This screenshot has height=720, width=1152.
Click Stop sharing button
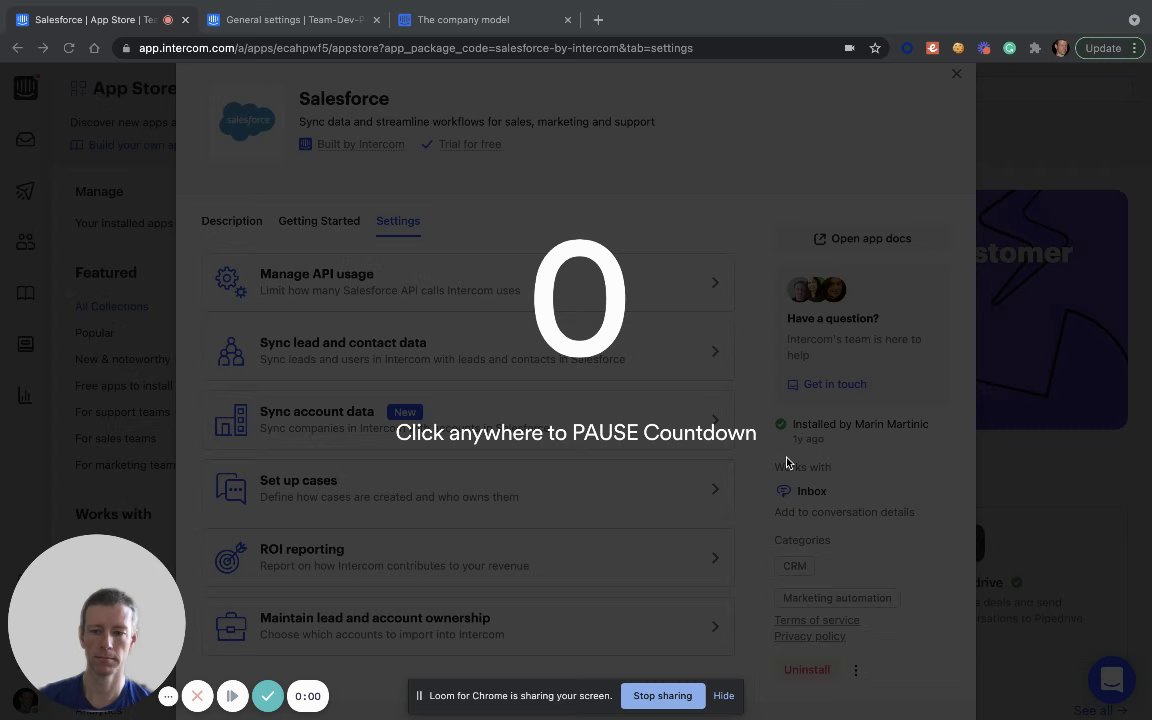[x=663, y=696]
